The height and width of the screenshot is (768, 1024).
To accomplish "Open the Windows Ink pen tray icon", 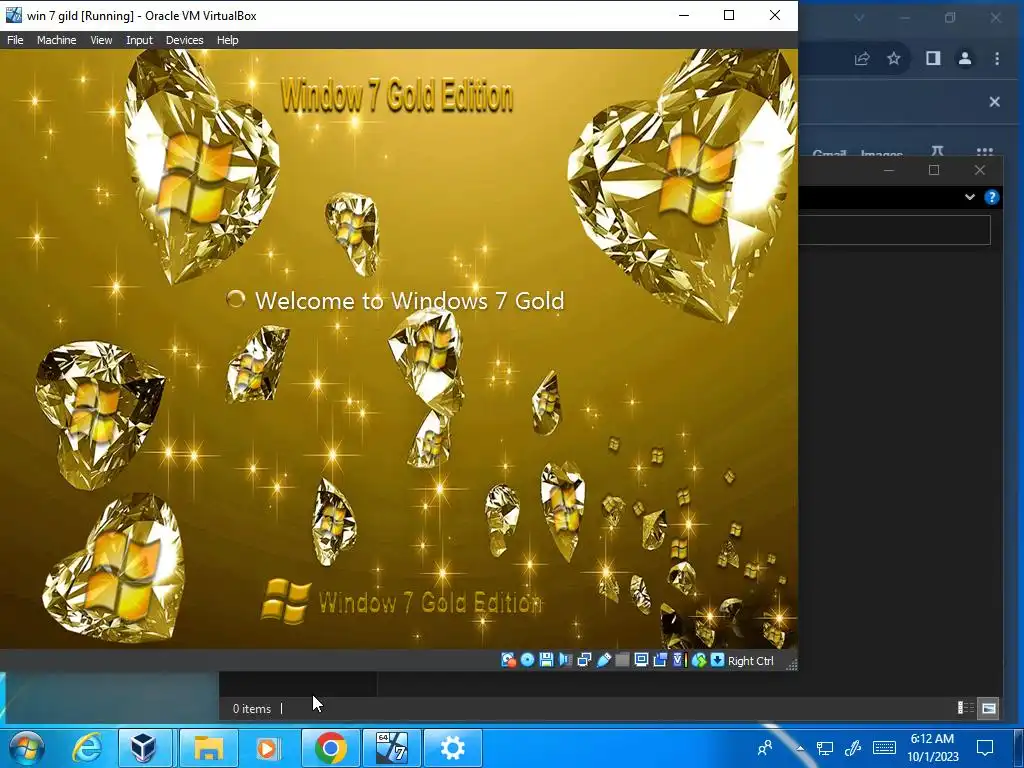I will point(853,747).
